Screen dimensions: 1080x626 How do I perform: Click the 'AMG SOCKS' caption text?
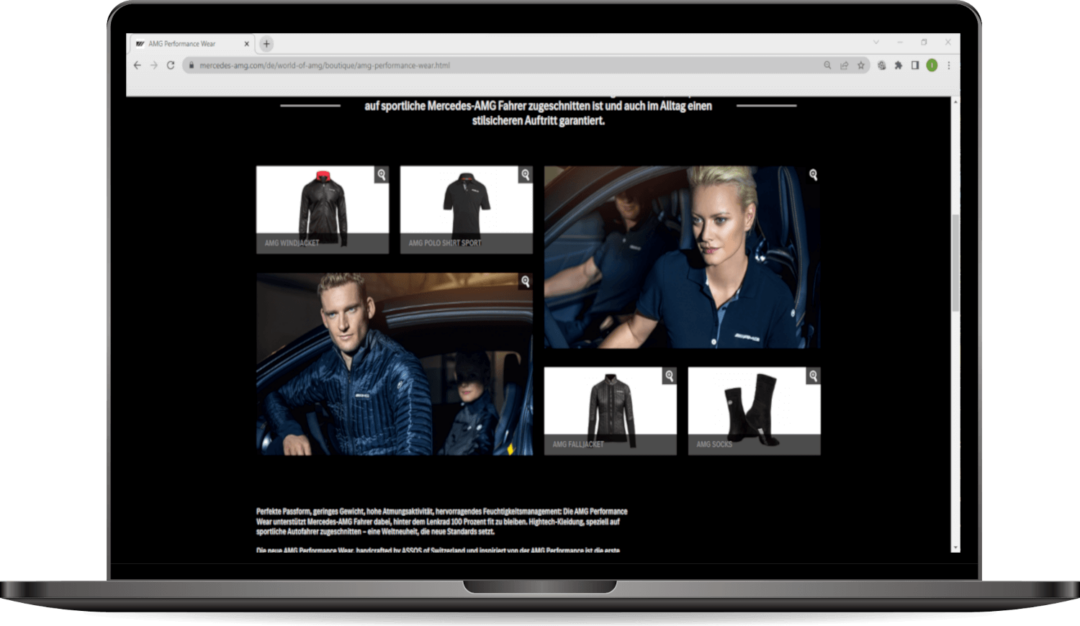click(x=714, y=444)
